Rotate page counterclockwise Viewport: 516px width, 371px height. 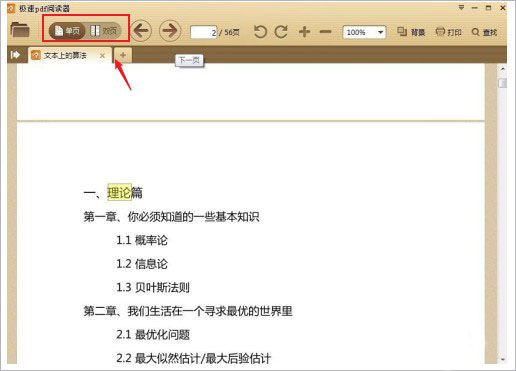[260, 32]
